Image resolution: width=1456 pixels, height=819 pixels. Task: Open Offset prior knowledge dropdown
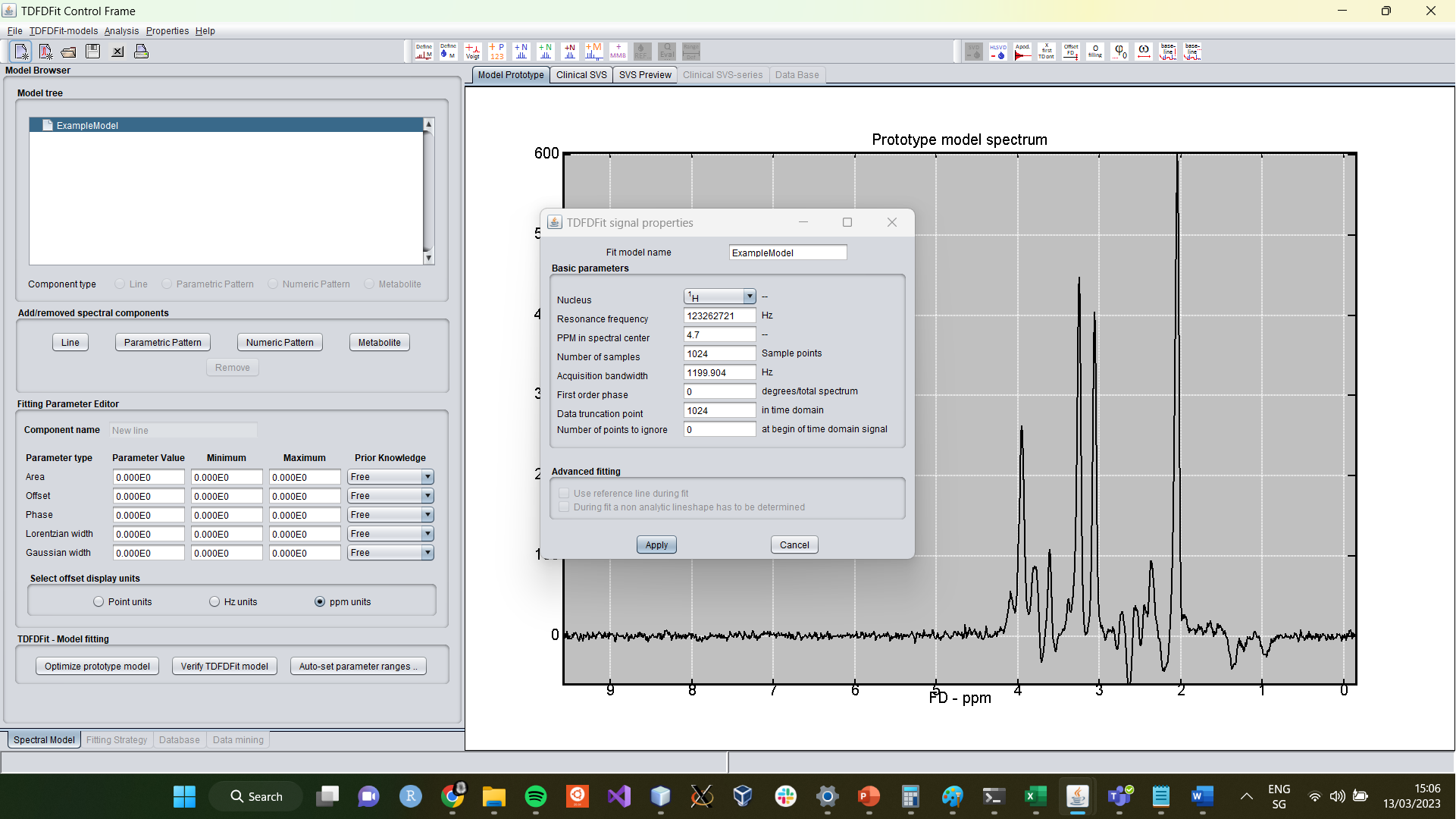427,496
